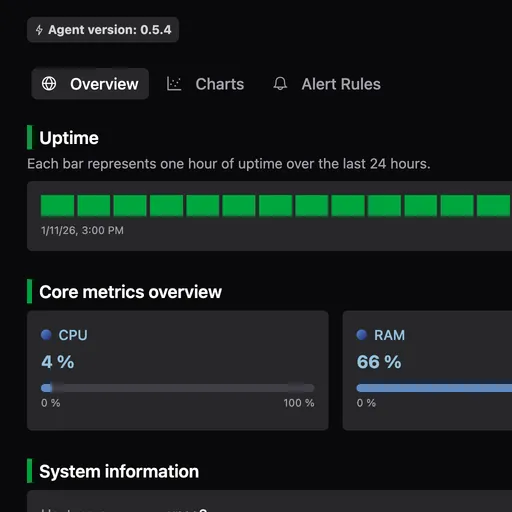Click the blue dot beside RAM
This screenshot has width=512, height=512.
(362, 335)
